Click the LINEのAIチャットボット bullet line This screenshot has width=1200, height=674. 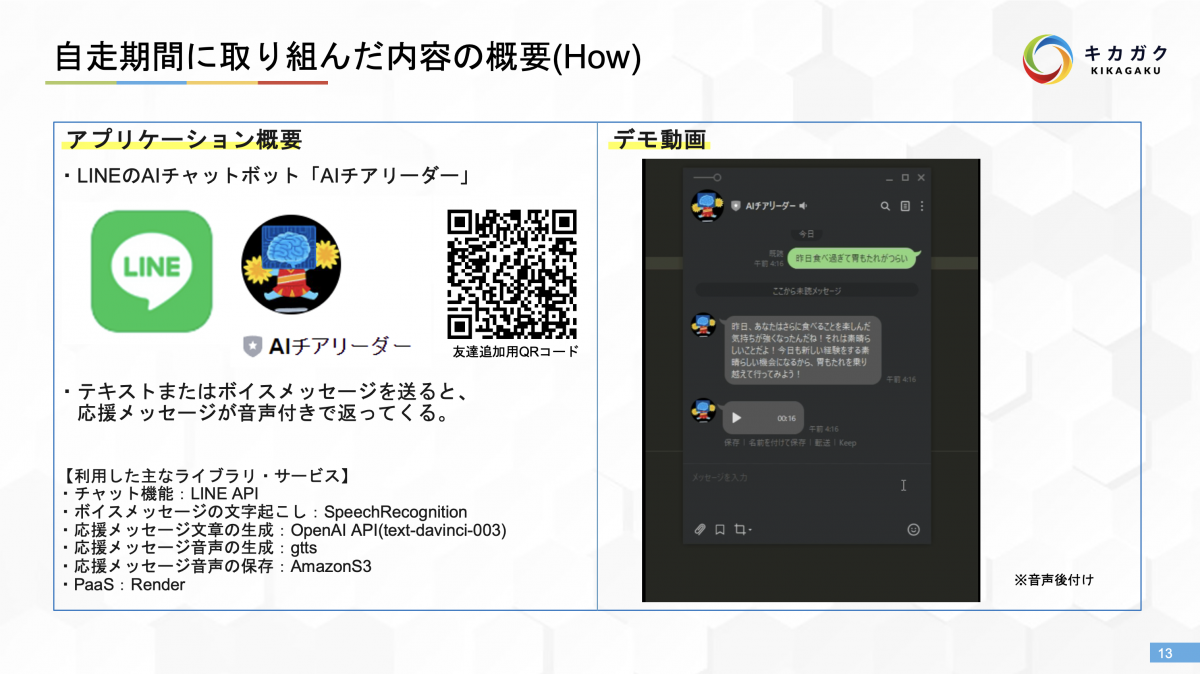267,177
